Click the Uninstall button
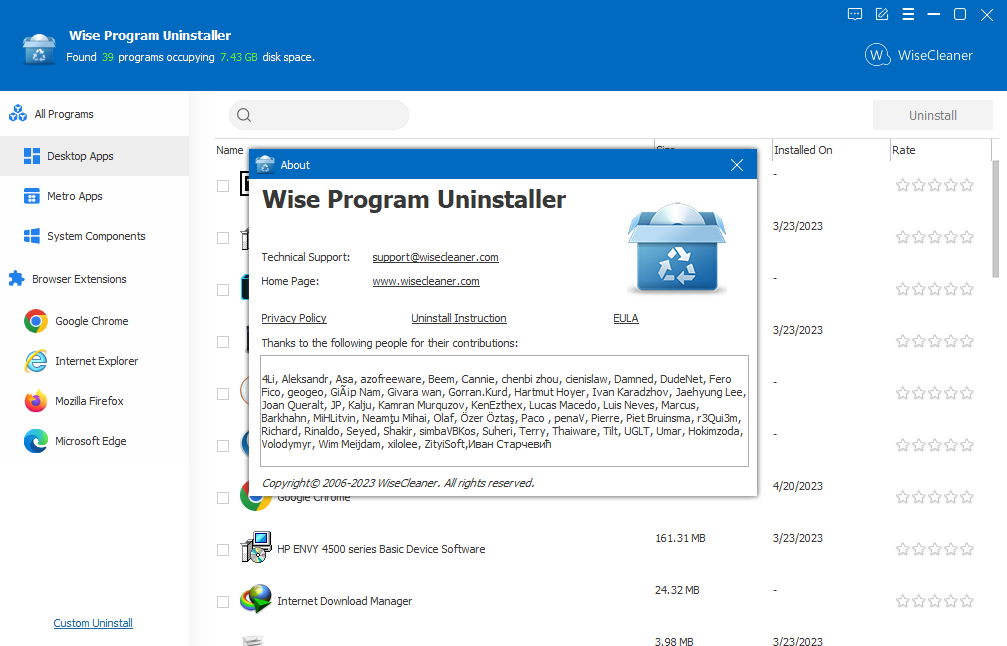Screen dimensions: 1007x646 933,116
